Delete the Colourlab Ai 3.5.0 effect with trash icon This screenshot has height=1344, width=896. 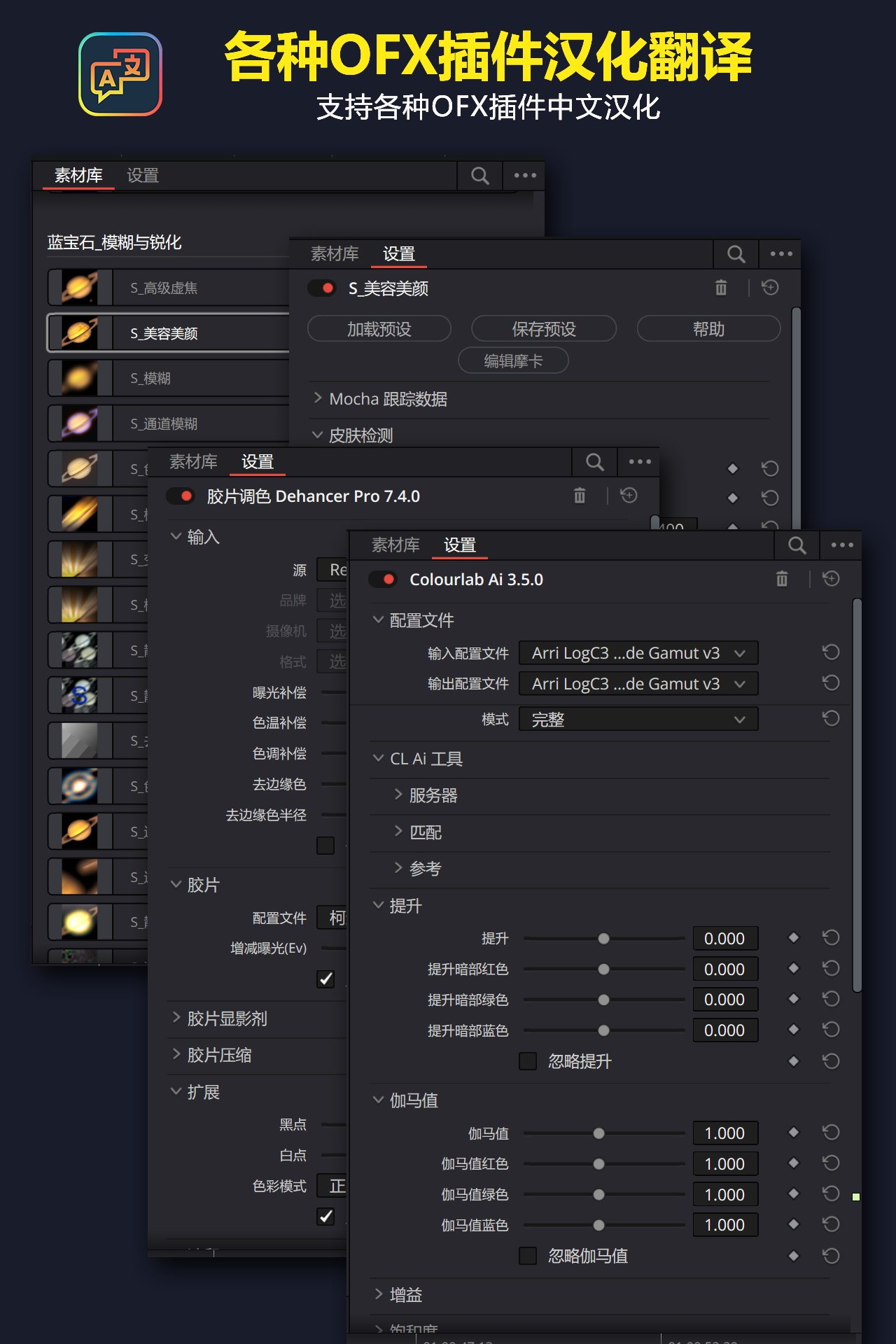pos(782,579)
